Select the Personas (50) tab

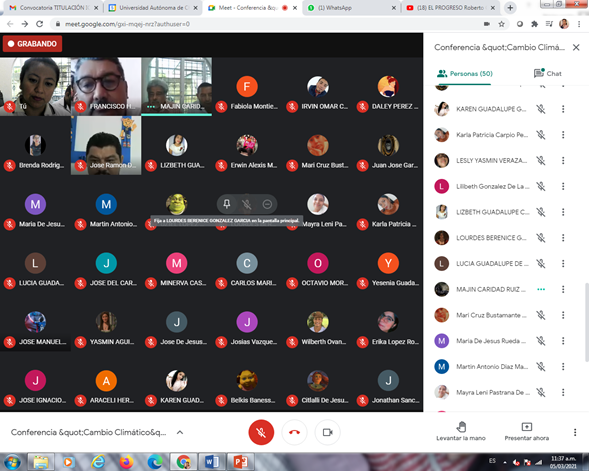pyautogui.click(x=465, y=74)
